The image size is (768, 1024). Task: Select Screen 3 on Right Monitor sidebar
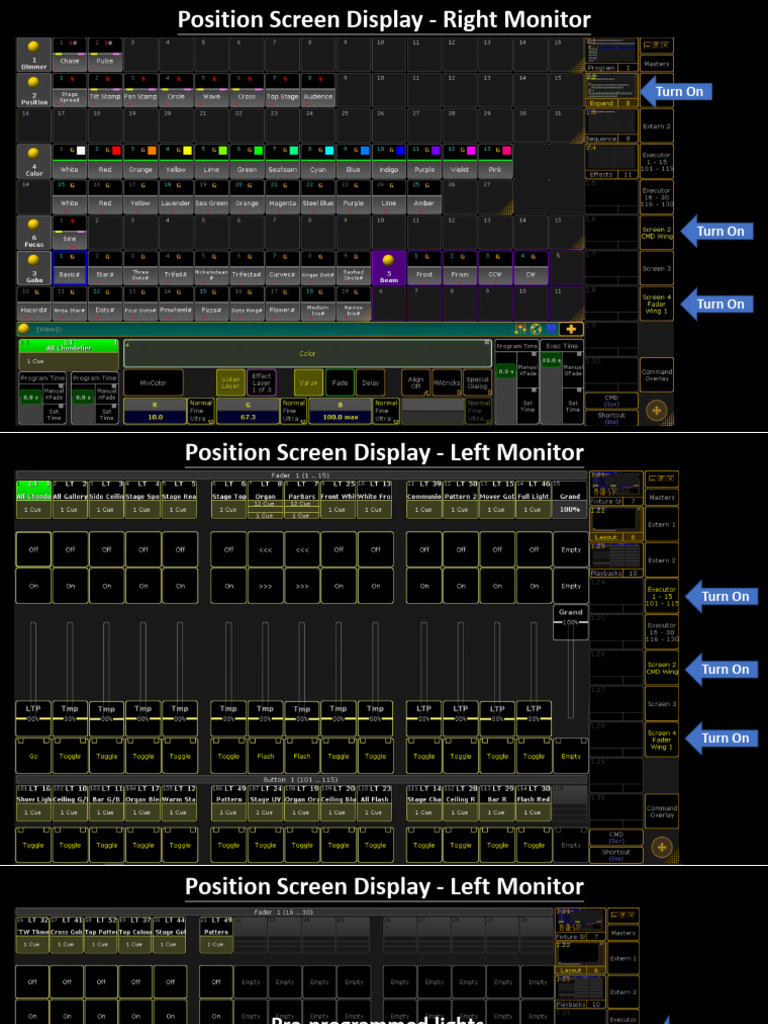656,268
